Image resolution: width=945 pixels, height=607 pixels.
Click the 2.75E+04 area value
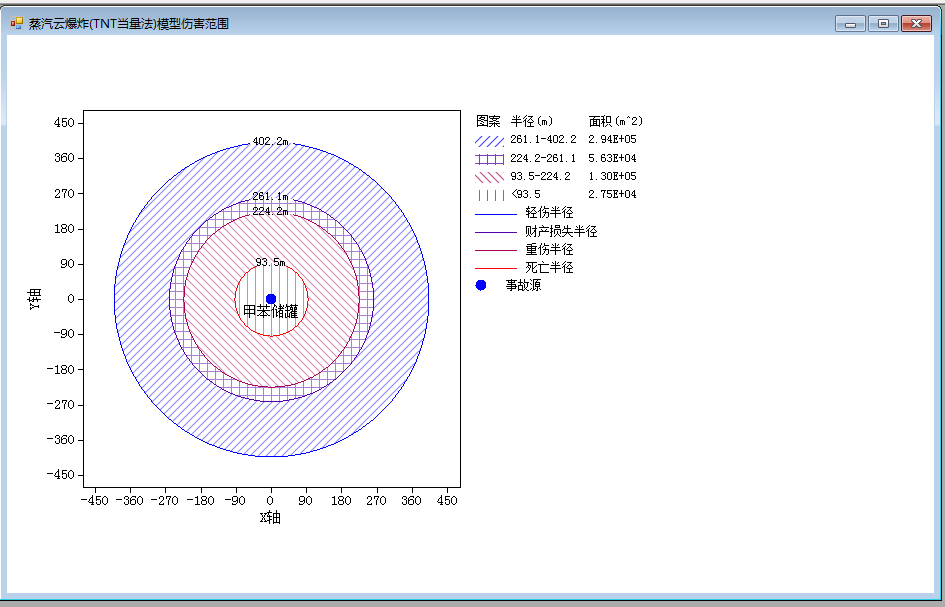coord(612,195)
